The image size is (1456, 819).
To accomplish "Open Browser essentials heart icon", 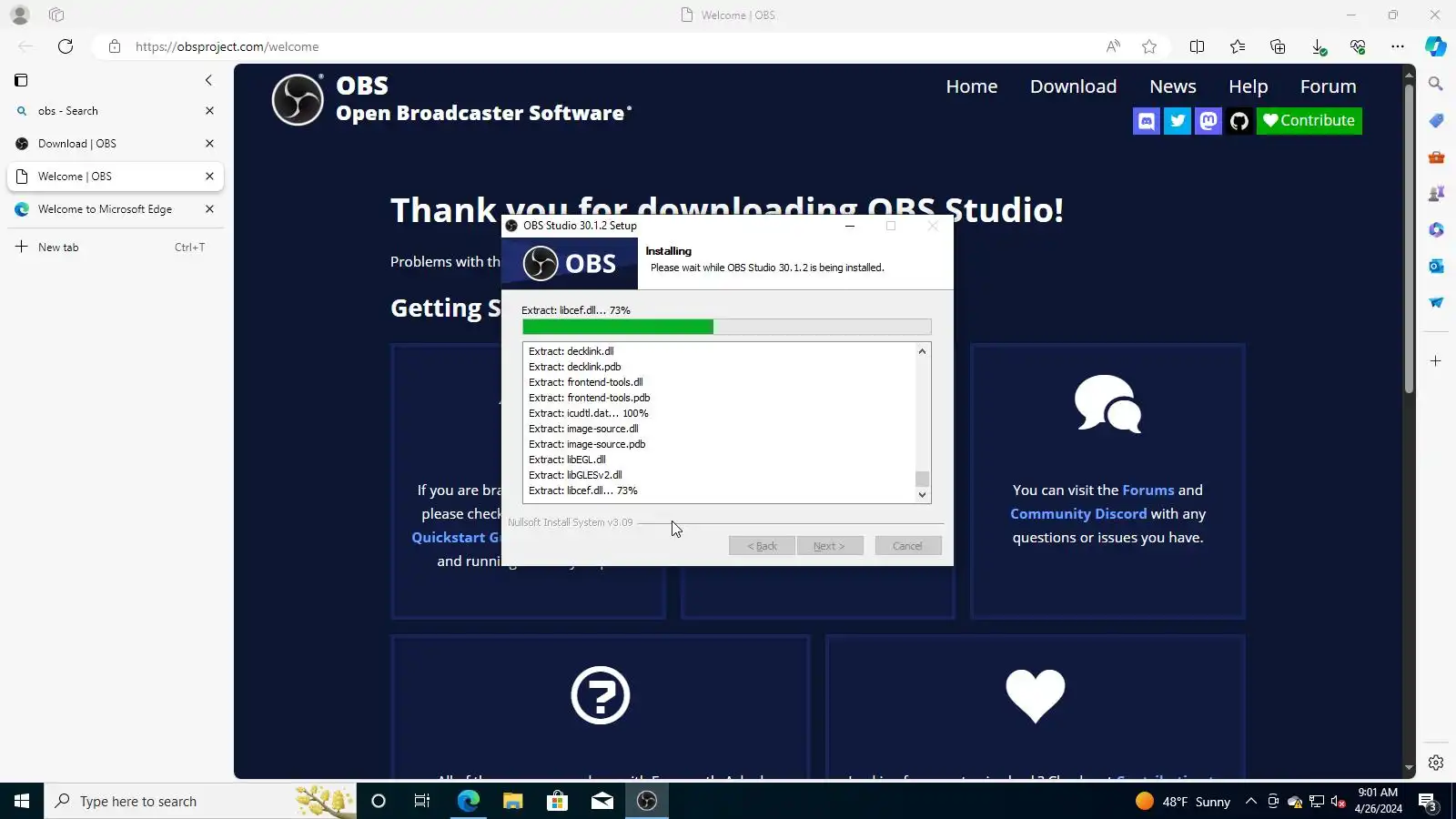I will 1358,46.
